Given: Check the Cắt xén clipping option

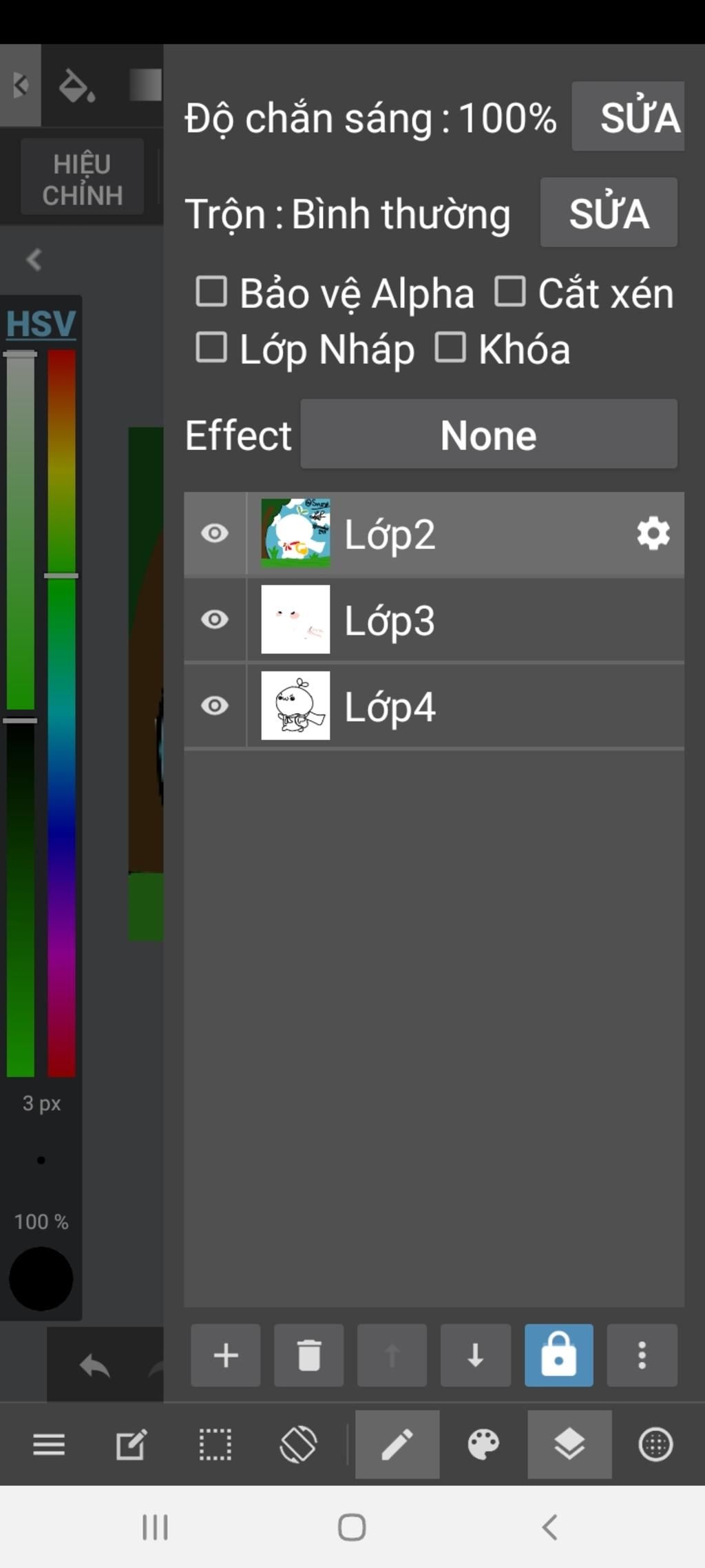Looking at the screenshot, I should [510, 291].
